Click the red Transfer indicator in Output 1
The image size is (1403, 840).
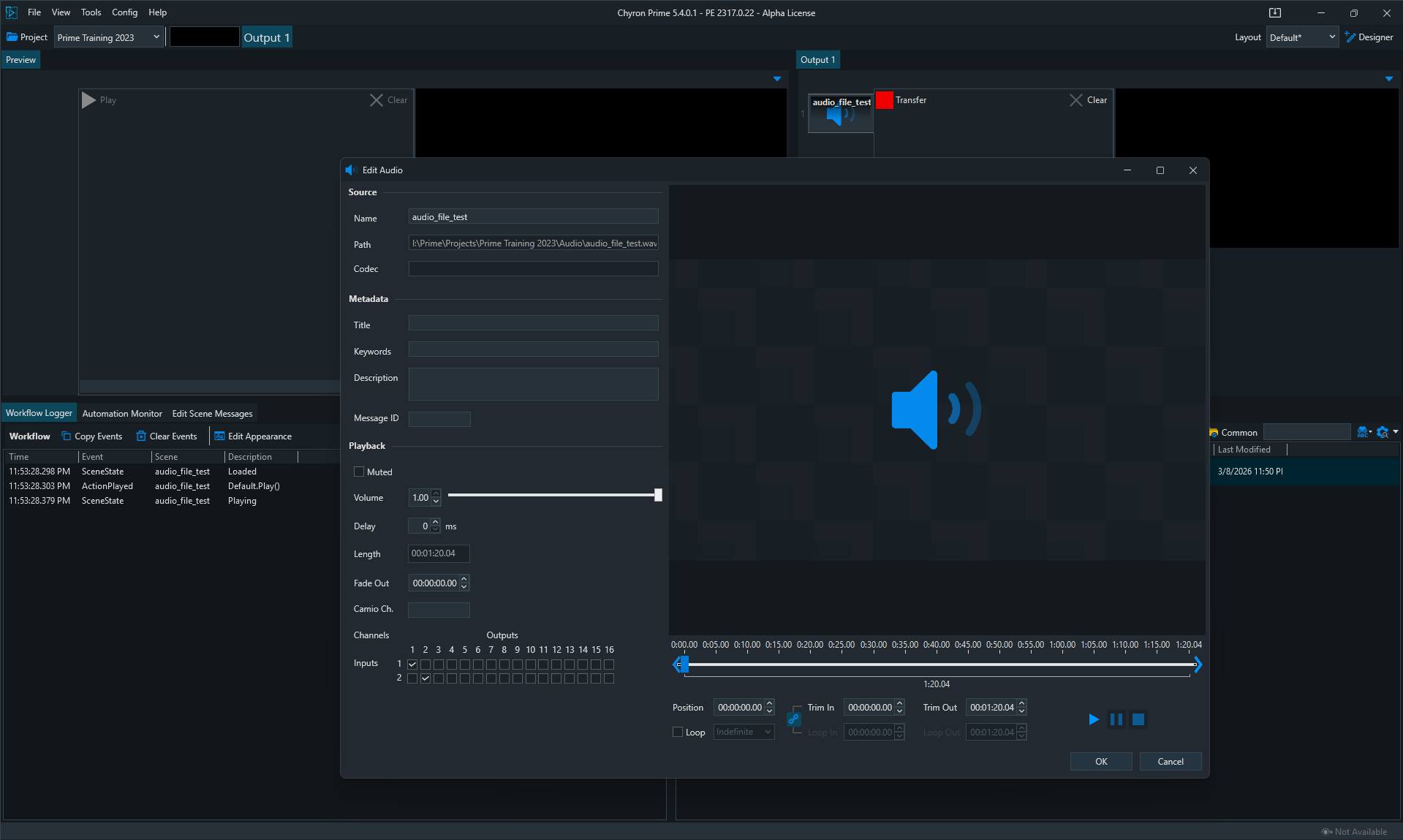click(x=885, y=100)
